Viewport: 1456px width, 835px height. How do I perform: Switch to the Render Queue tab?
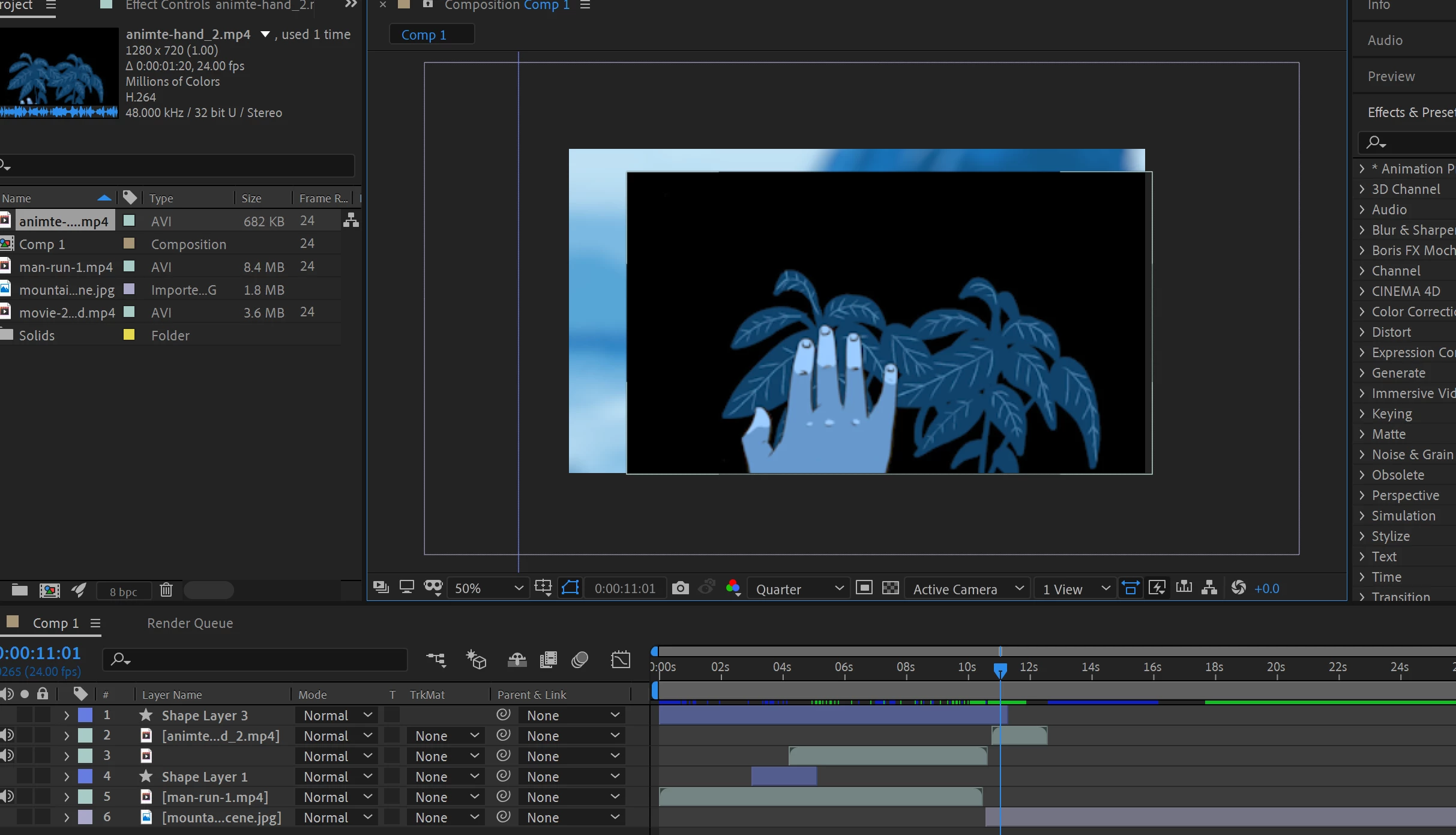coord(190,623)
